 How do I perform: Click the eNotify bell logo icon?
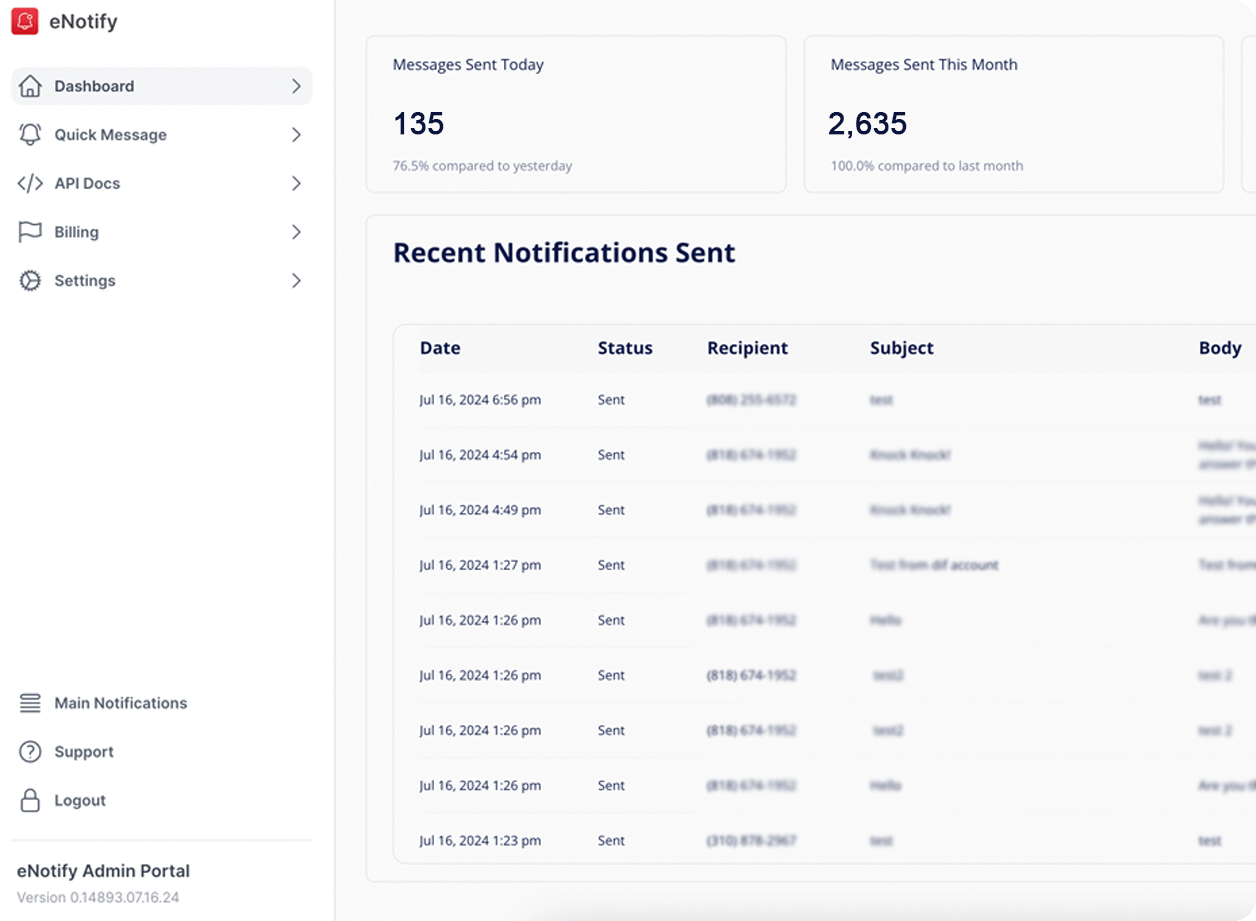tap(25, 20)
